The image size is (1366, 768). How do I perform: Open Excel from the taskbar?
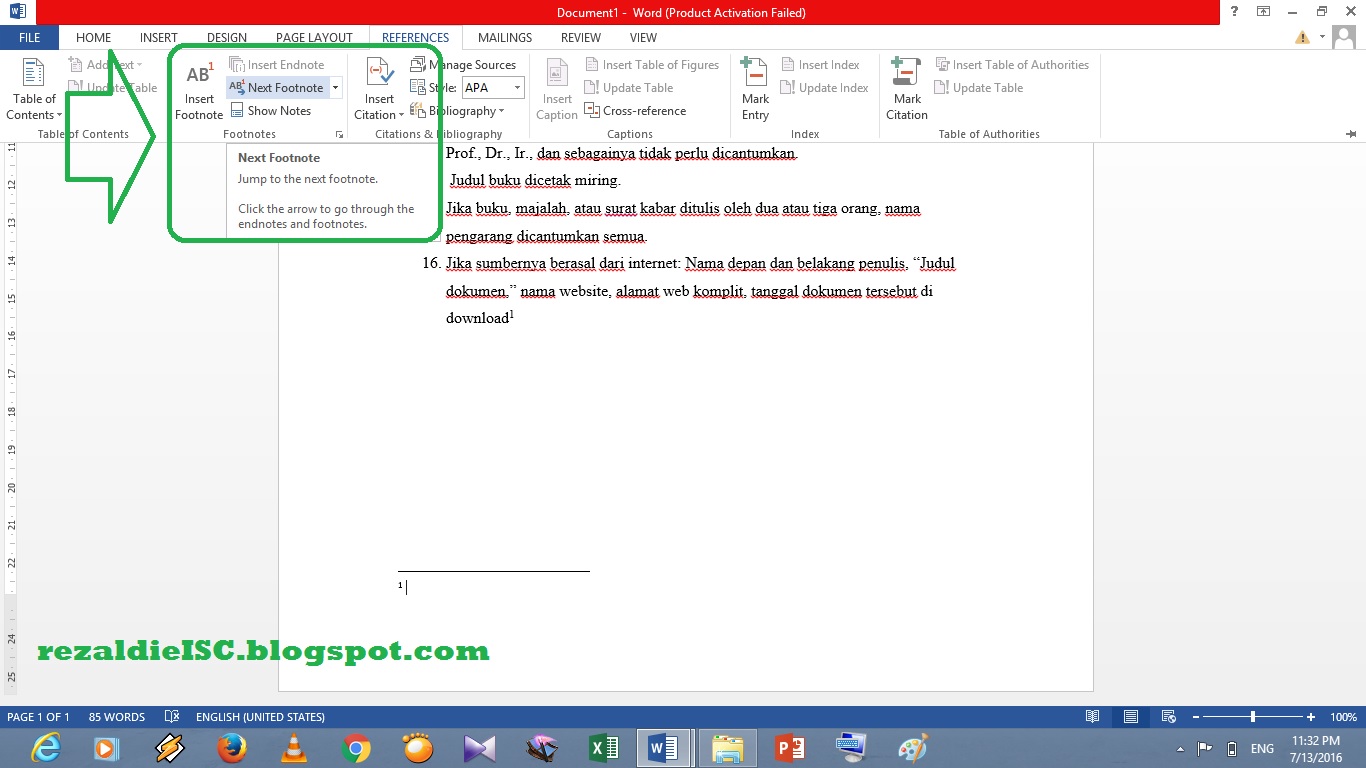pos(603,748)
